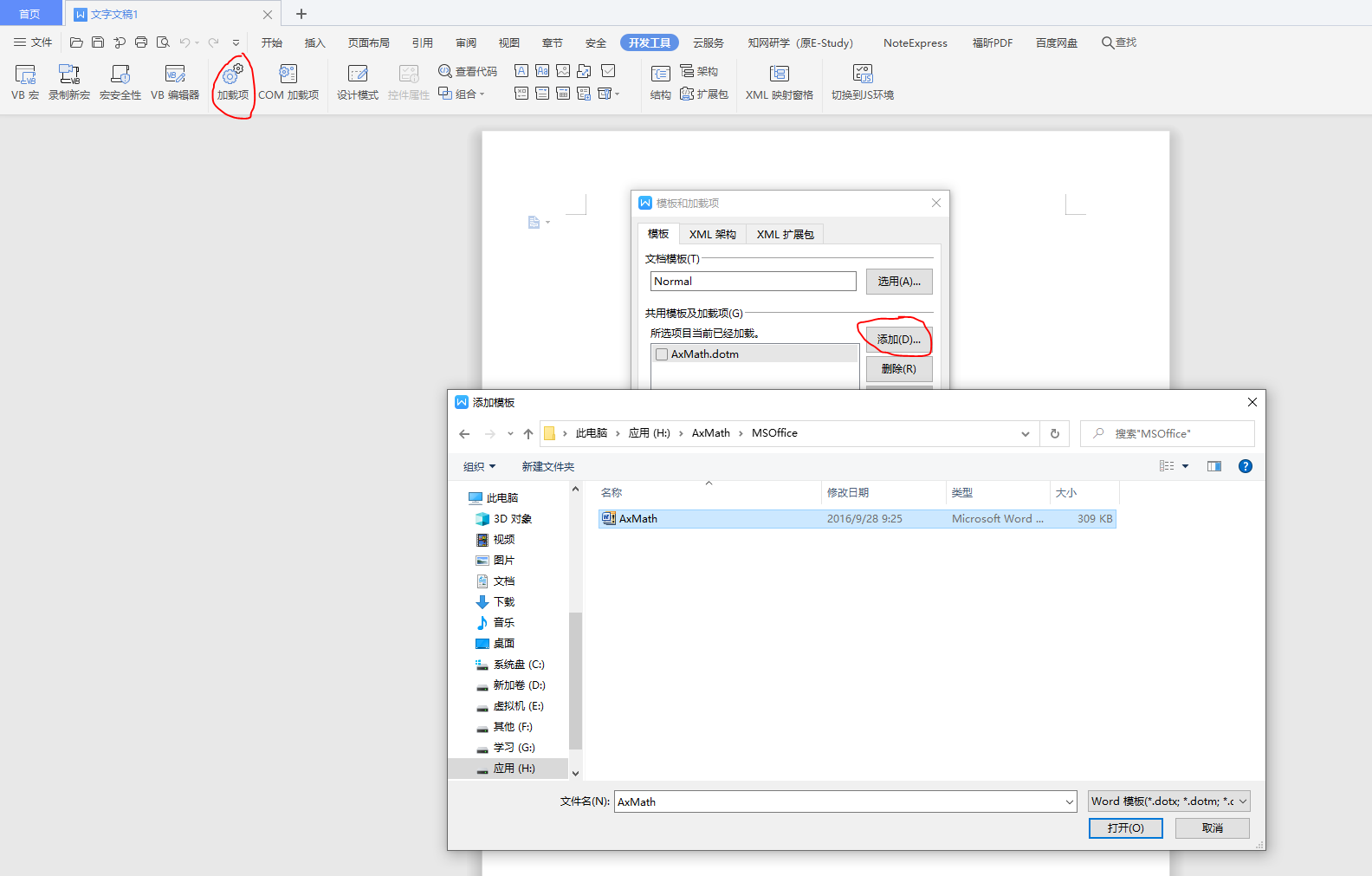Open the view options dropdown arrow

[1186, 466]
